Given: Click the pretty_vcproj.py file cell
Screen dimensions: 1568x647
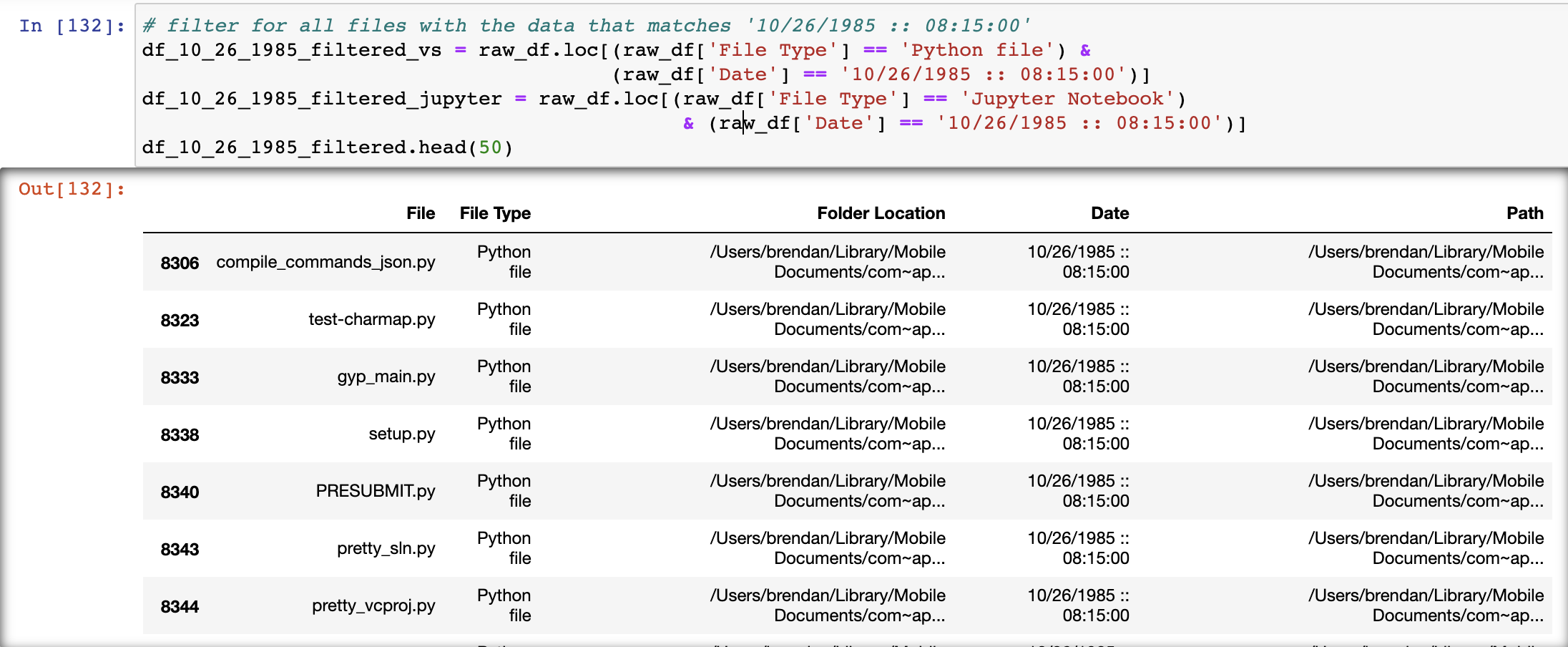Looking at the screenshot, I should point(373,605).
